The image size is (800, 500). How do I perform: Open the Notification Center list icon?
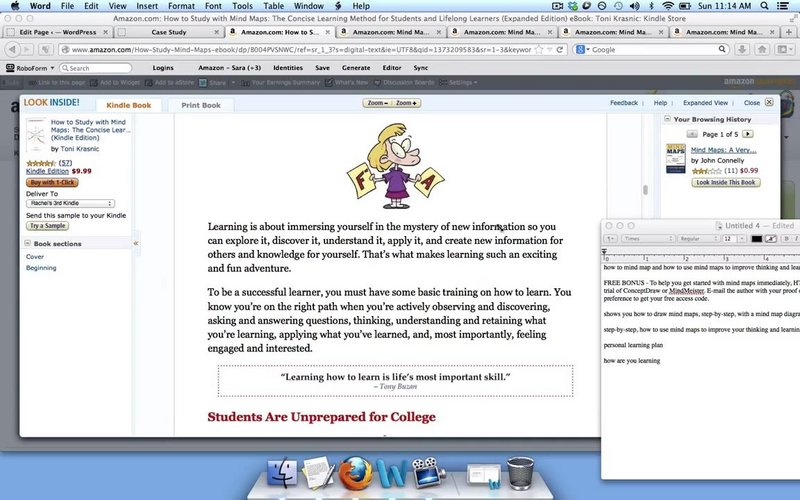click(x=783, y=6)
